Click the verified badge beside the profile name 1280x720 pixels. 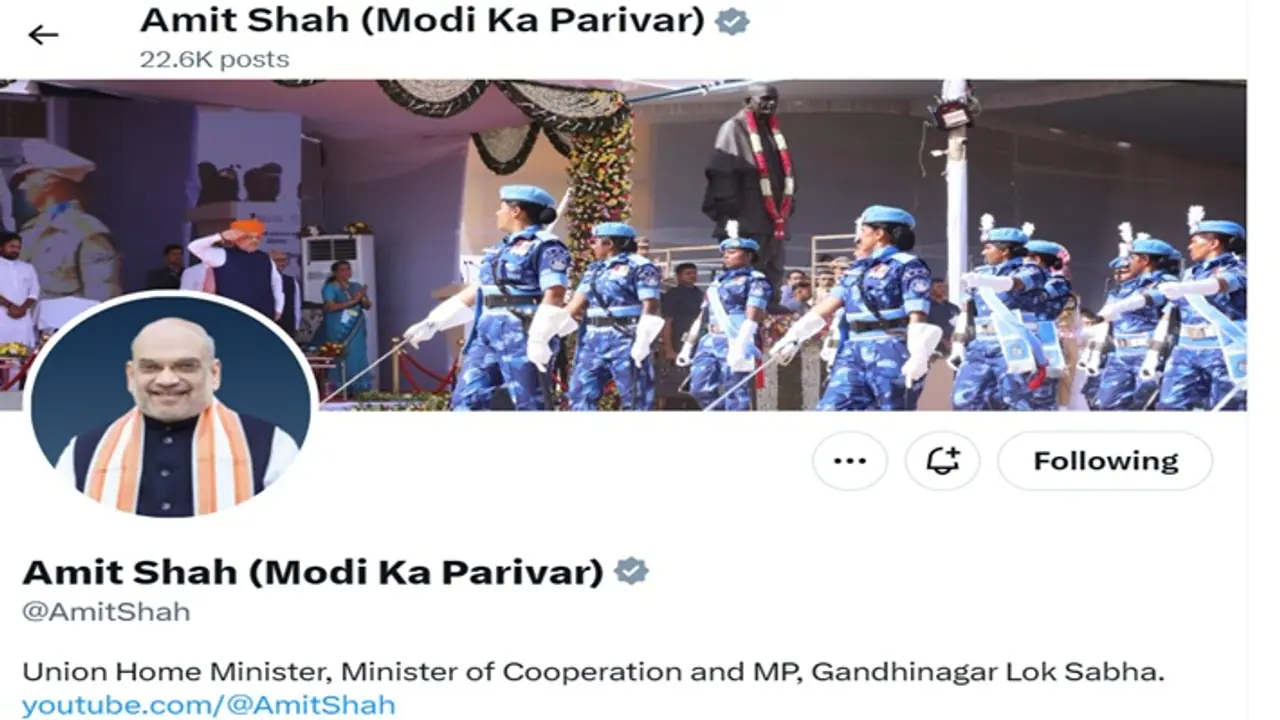pyautogui.click(x=631, y=571)
